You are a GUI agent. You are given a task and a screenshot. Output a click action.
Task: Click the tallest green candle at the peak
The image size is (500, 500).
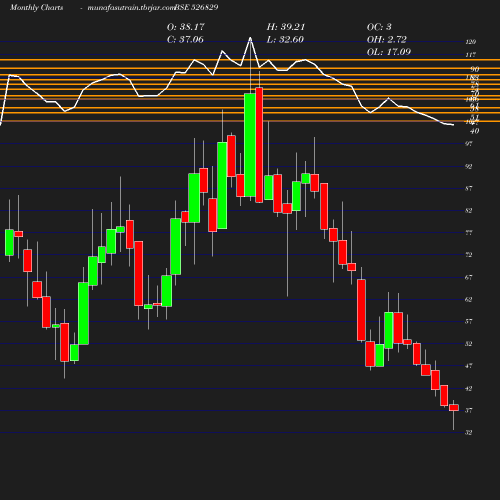[x=250, y=145]
